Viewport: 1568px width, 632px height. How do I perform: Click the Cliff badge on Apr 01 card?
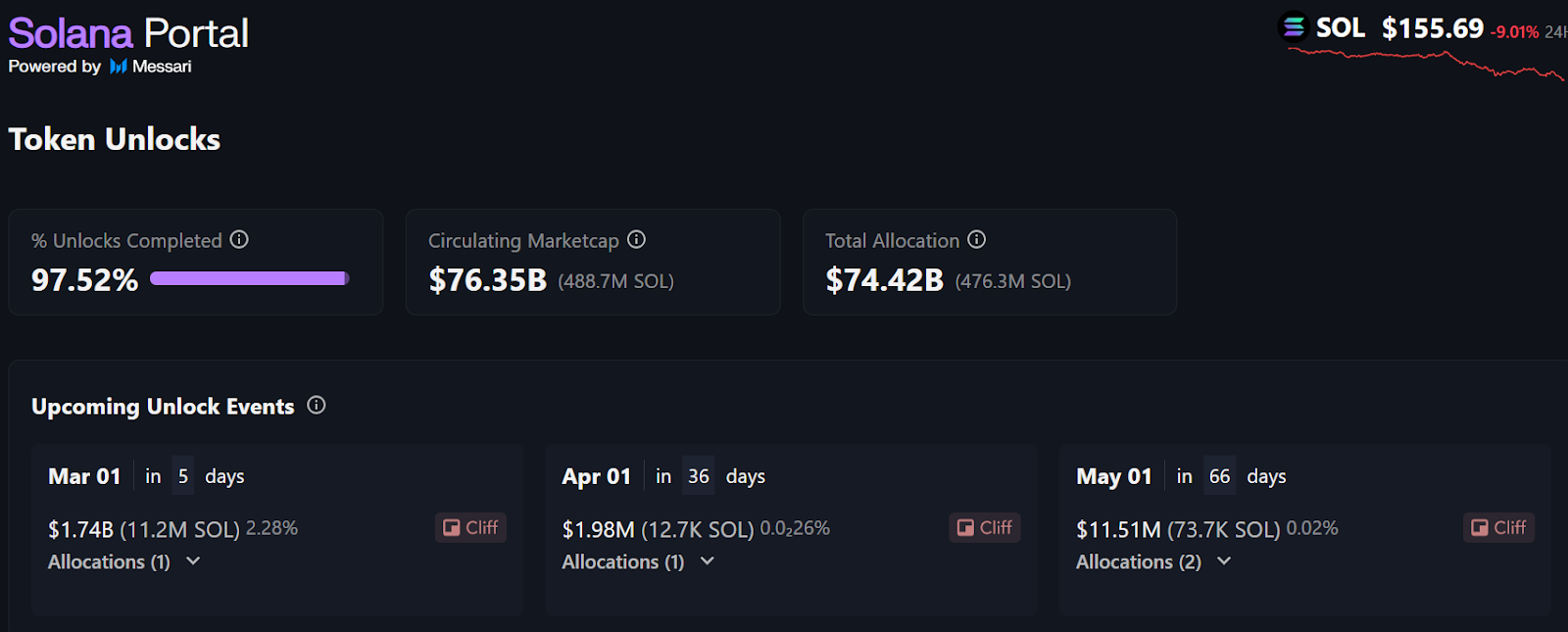coord(985,527)
